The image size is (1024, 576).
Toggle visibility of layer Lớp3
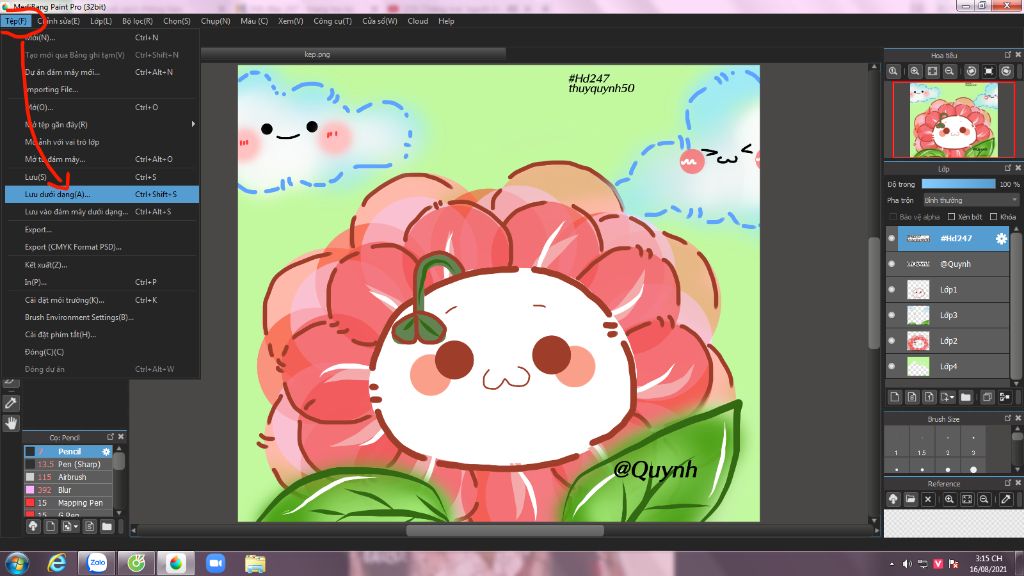click(891, 315)
